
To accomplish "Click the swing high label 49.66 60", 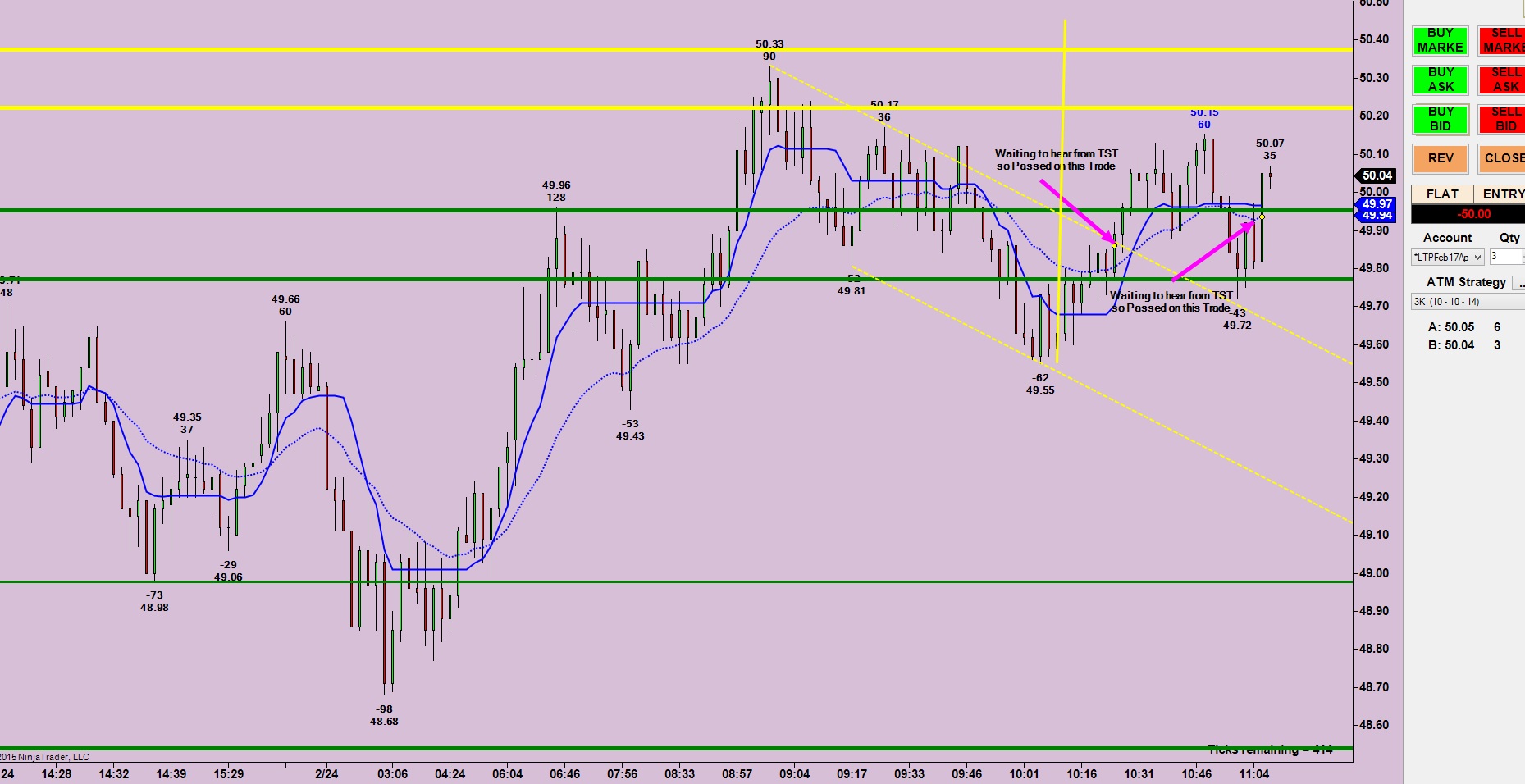I will [285, 305].
